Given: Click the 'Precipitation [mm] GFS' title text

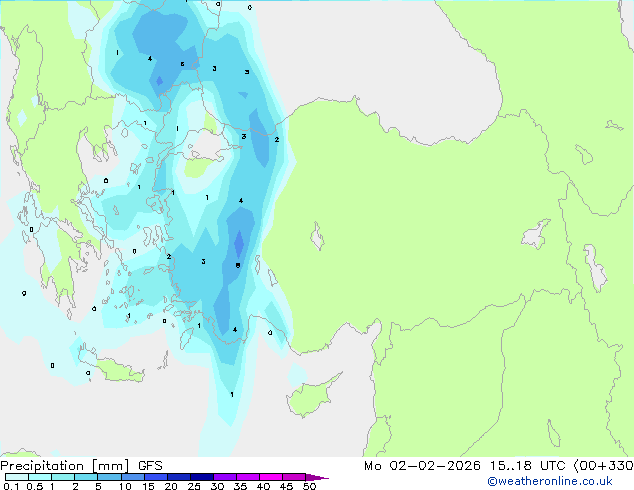Looking at the screenshot, I should [81, 466].
